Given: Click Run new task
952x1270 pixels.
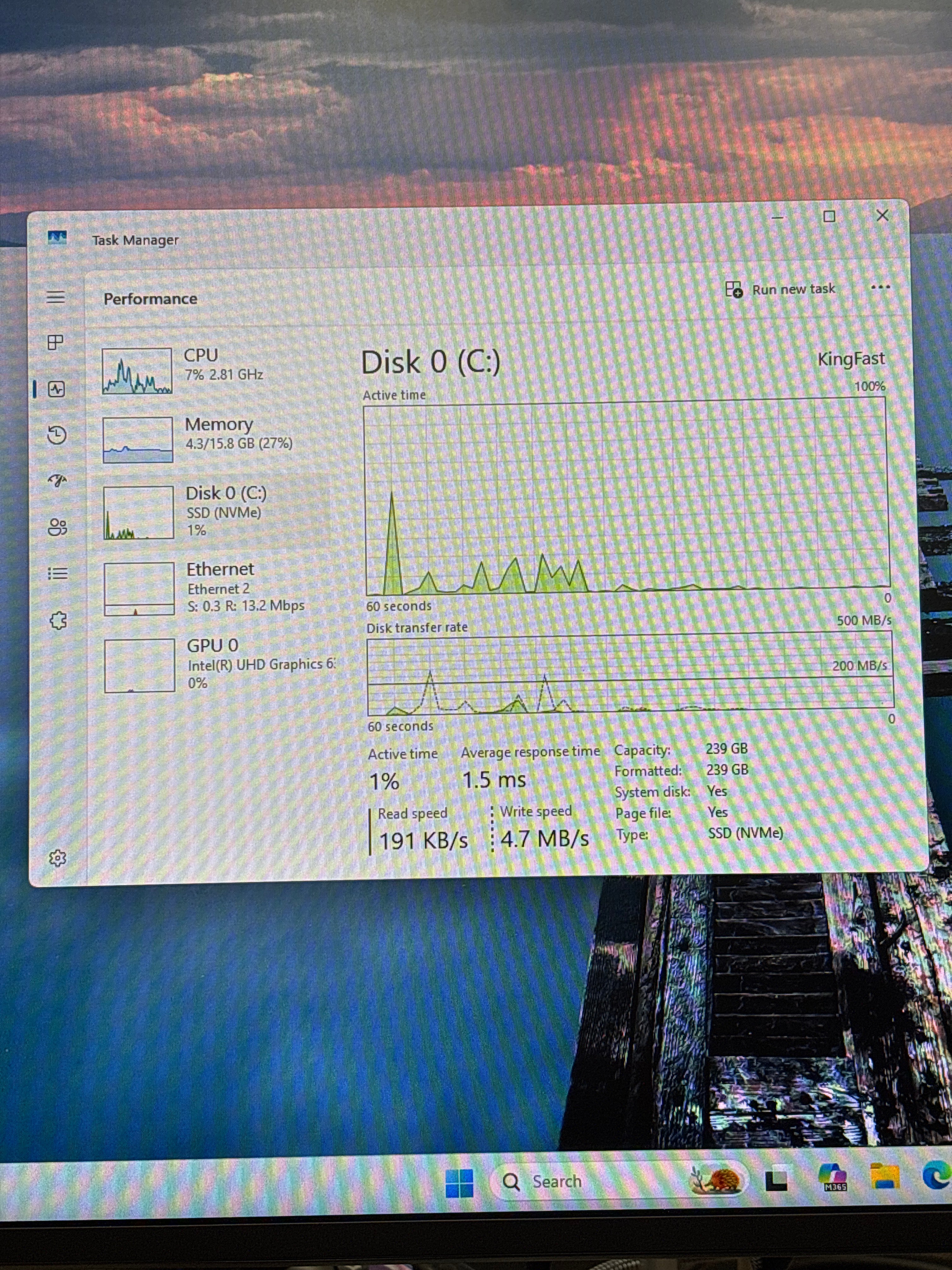Looking at the screenshot, I should tap(780, 289).
